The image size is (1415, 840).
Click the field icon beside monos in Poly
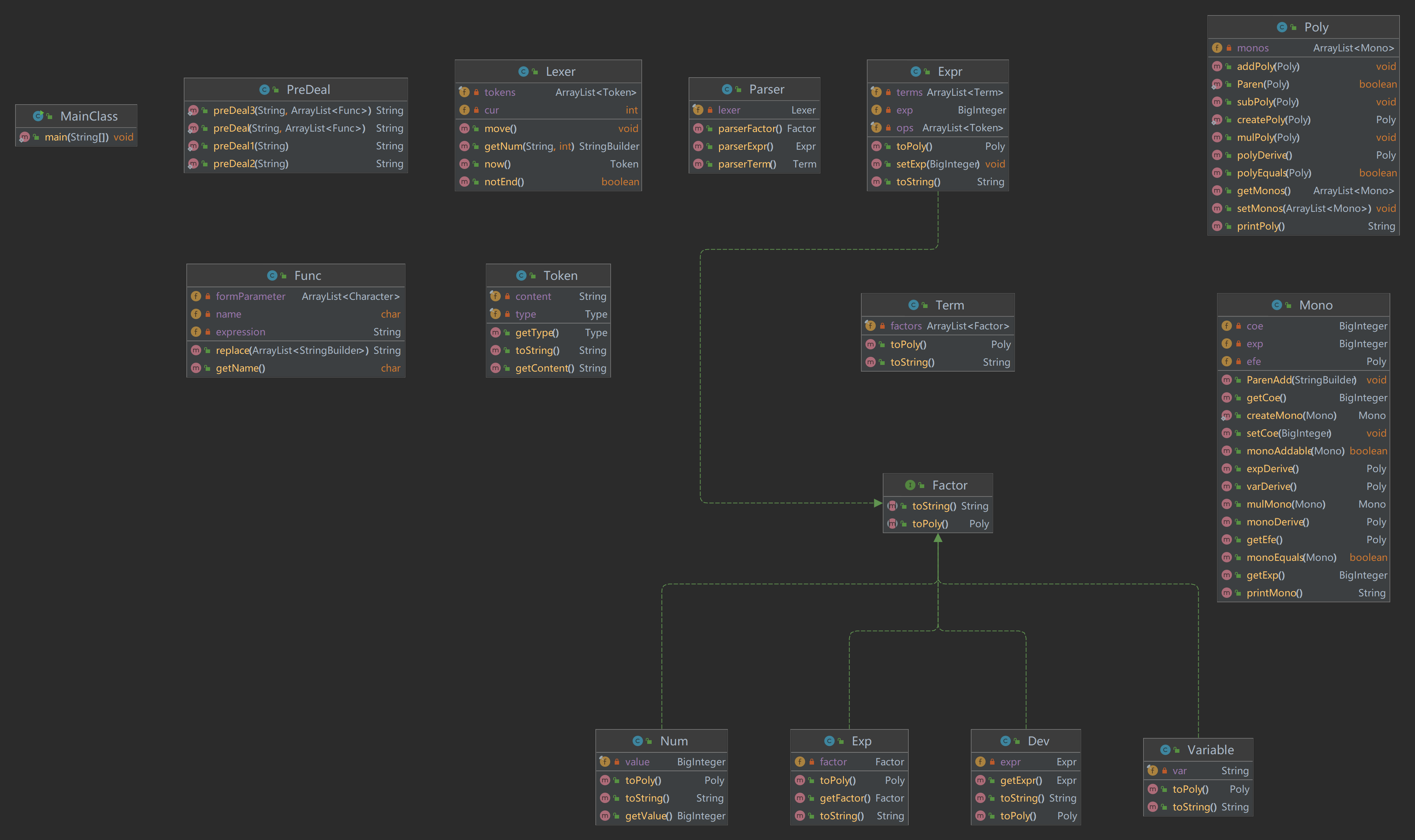(x=1217, y=48)
